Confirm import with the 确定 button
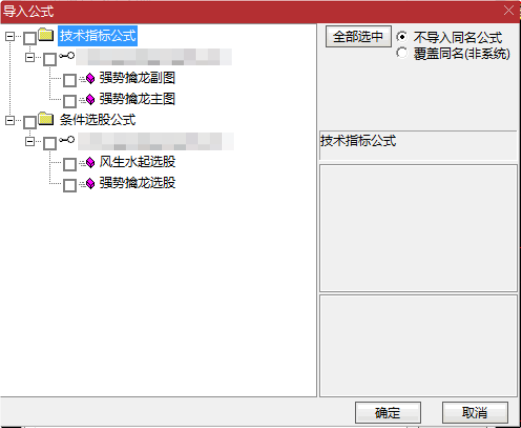The image size is (521, 428). point(388,413)
